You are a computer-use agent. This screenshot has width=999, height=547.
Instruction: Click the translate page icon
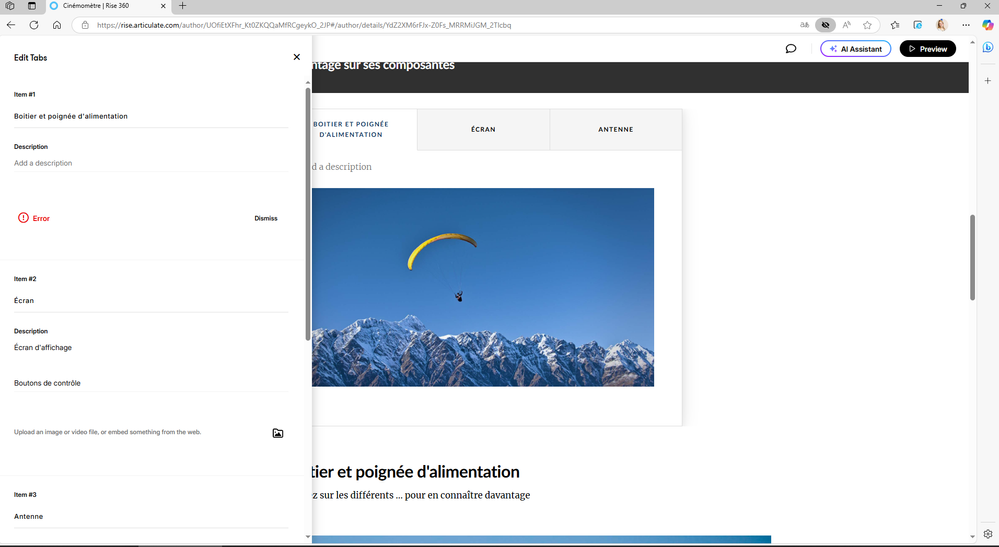(x=804, y=25)
